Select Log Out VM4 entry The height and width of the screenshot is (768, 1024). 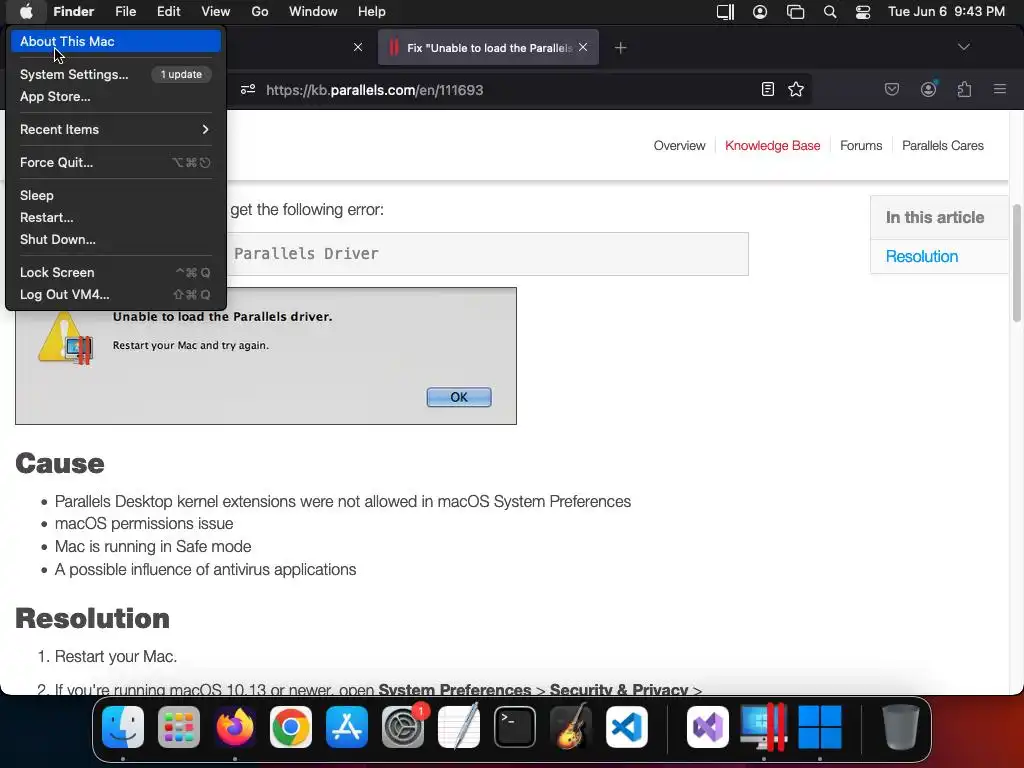(x=116, y=295)
